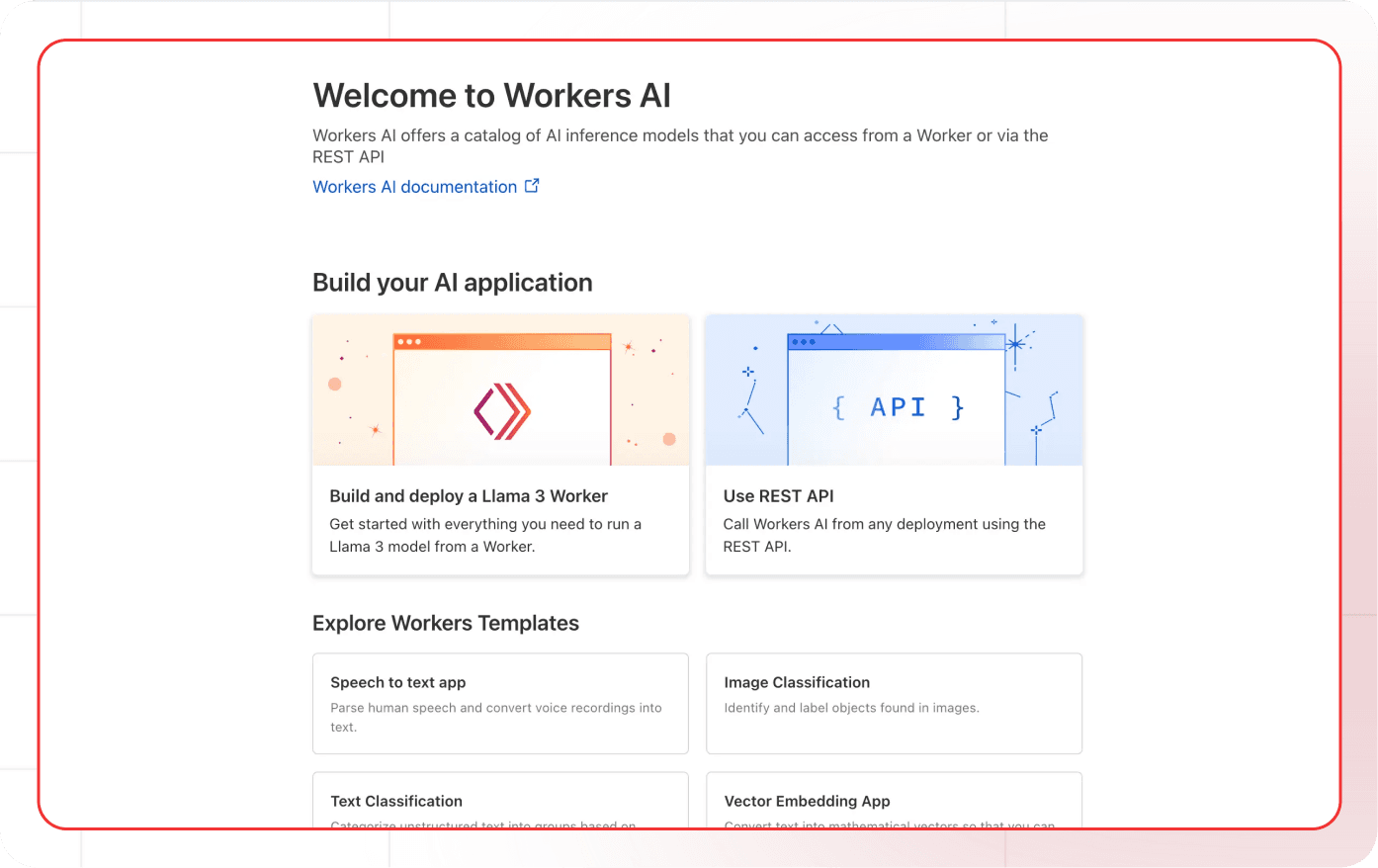Click the Build your AI application heading

pos(452,283)
